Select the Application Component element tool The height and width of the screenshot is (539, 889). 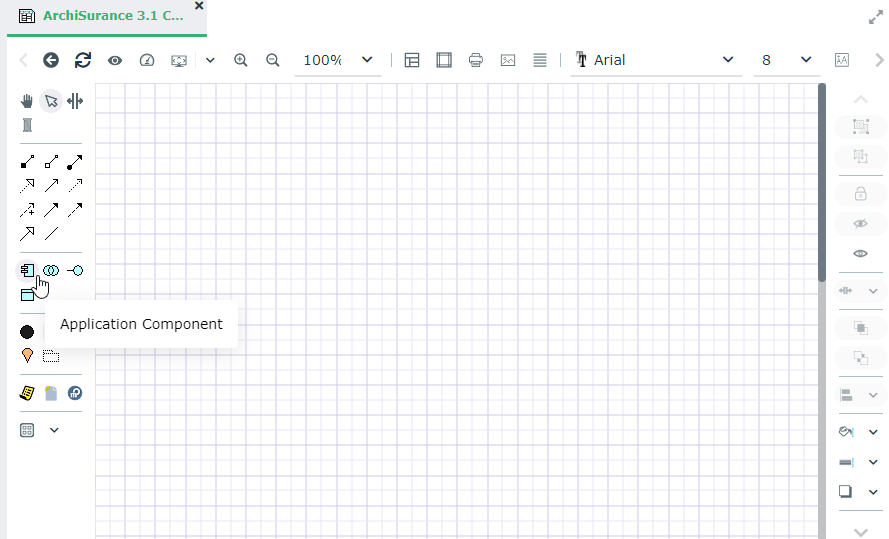tap(27, 271)
